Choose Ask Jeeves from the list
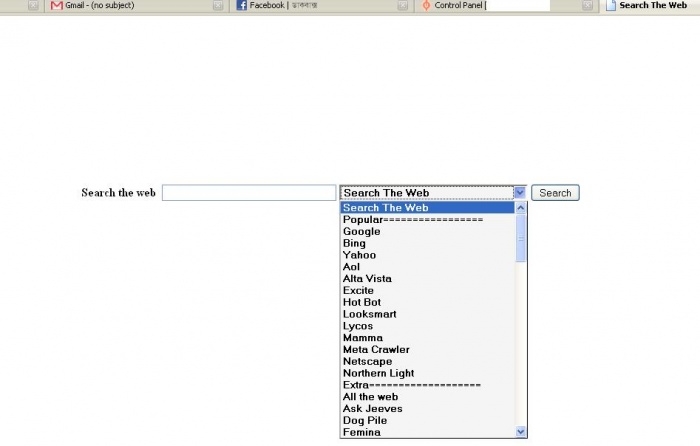Viewport: 700px width, 446px height. coord(427,408)
